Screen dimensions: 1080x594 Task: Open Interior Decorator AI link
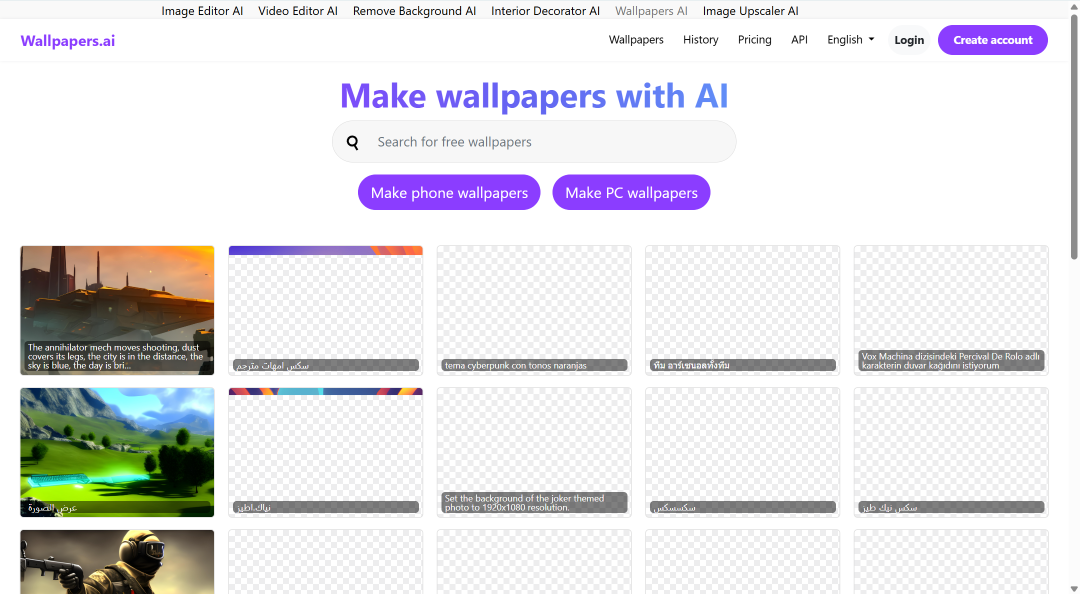coord(545,11)
